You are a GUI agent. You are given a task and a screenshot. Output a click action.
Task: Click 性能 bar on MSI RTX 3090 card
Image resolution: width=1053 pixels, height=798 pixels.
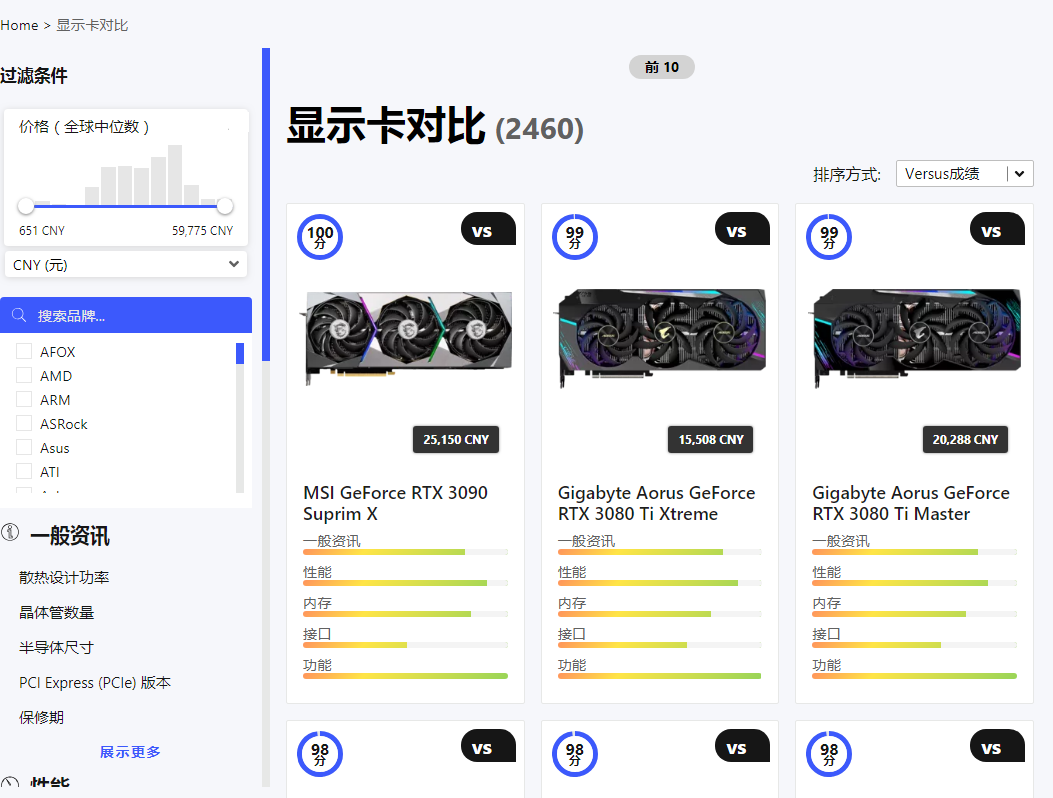click(x=406, y=583)
